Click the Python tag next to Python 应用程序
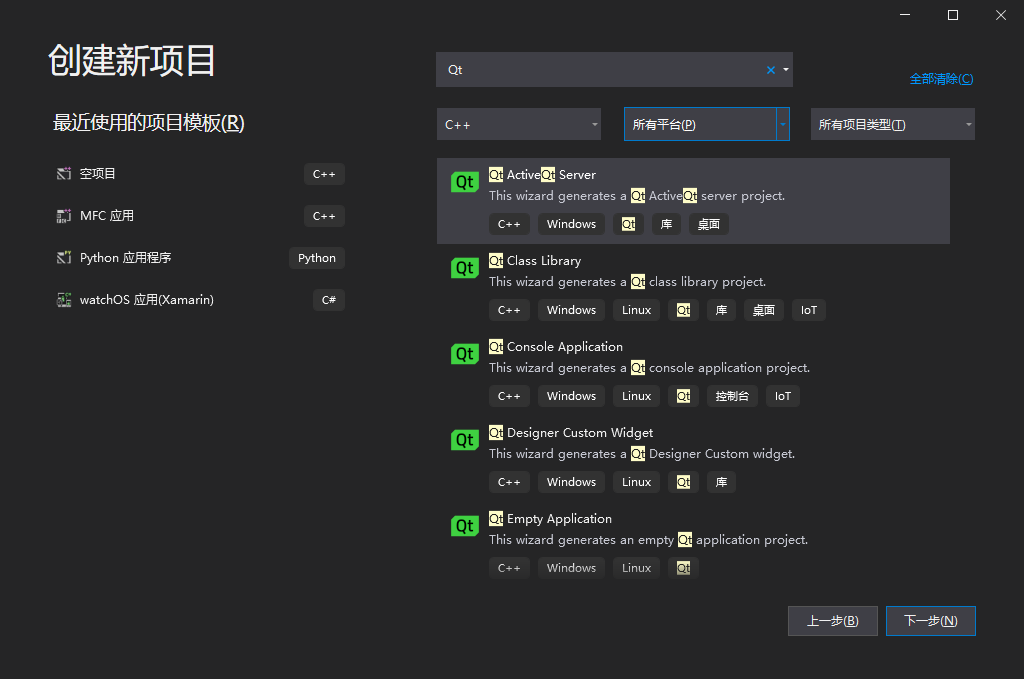 point(317,258)
